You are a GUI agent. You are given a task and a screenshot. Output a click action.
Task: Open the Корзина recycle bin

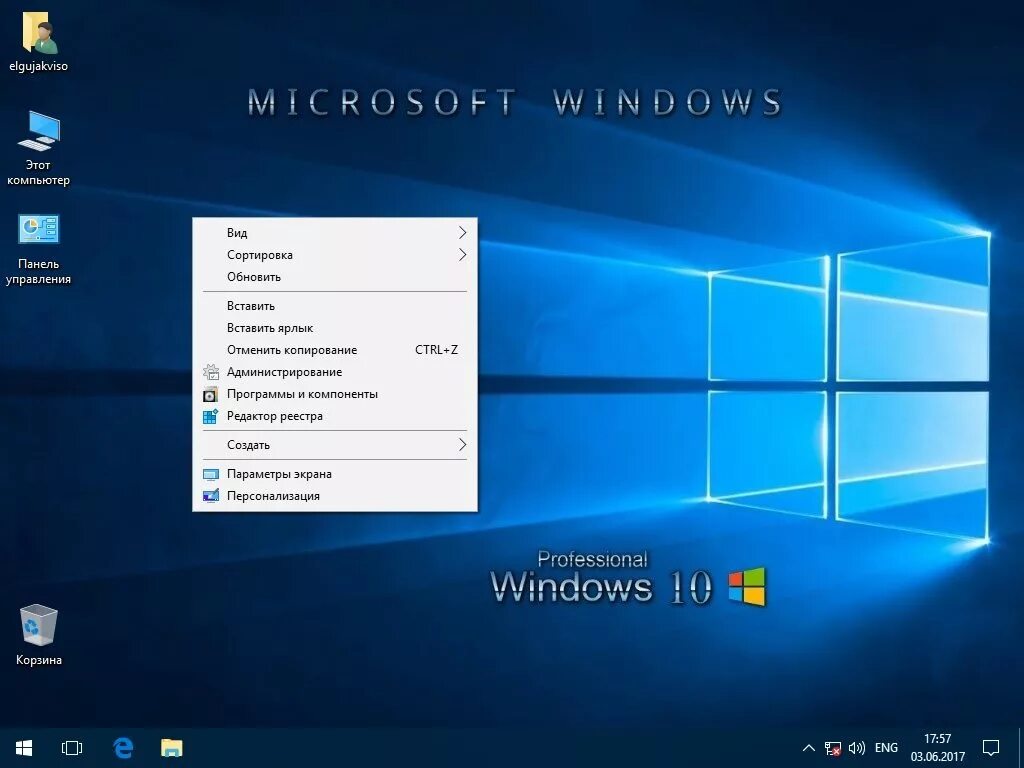point(37,630)
